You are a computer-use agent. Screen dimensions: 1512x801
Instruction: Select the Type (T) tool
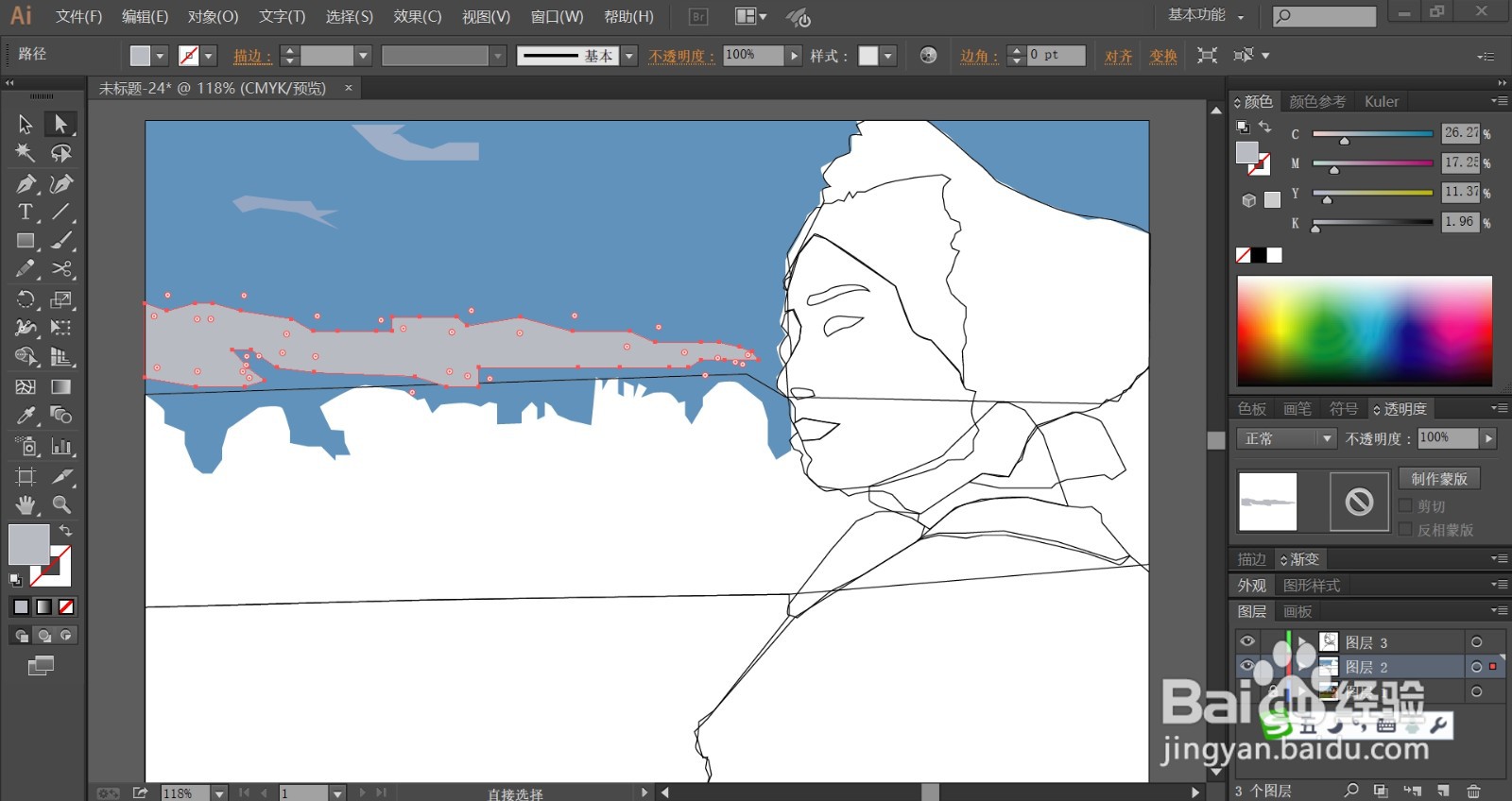click(26, 212)
